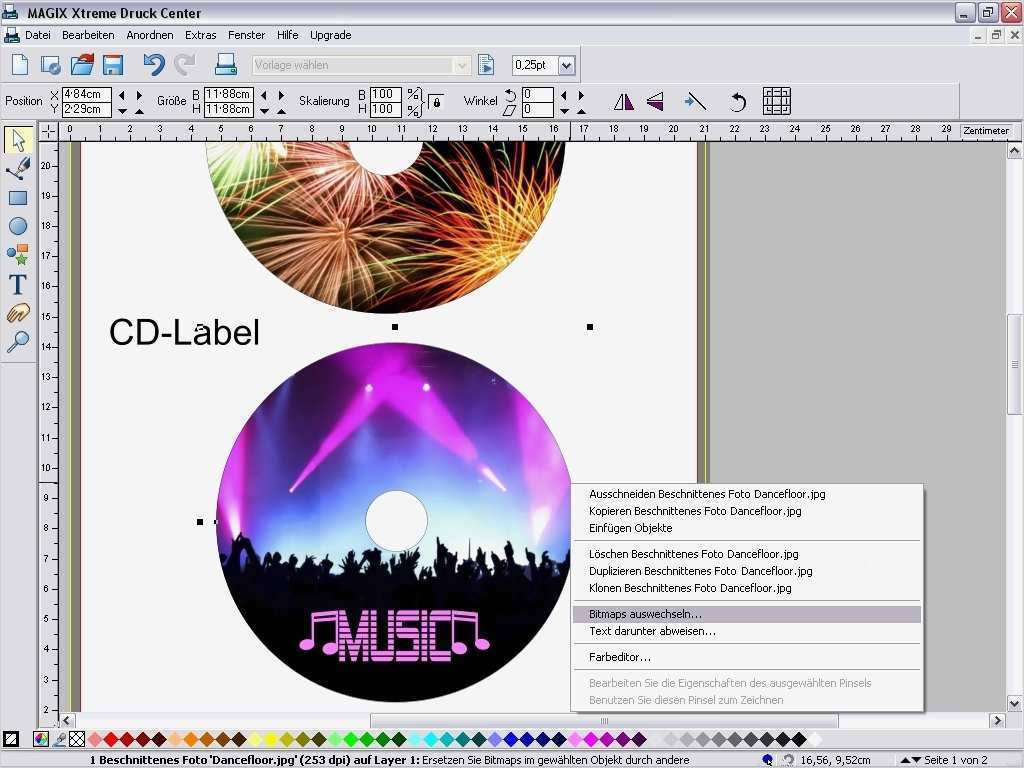
Task: Click left arrow beside Position X field
Action: click(121, 95)
